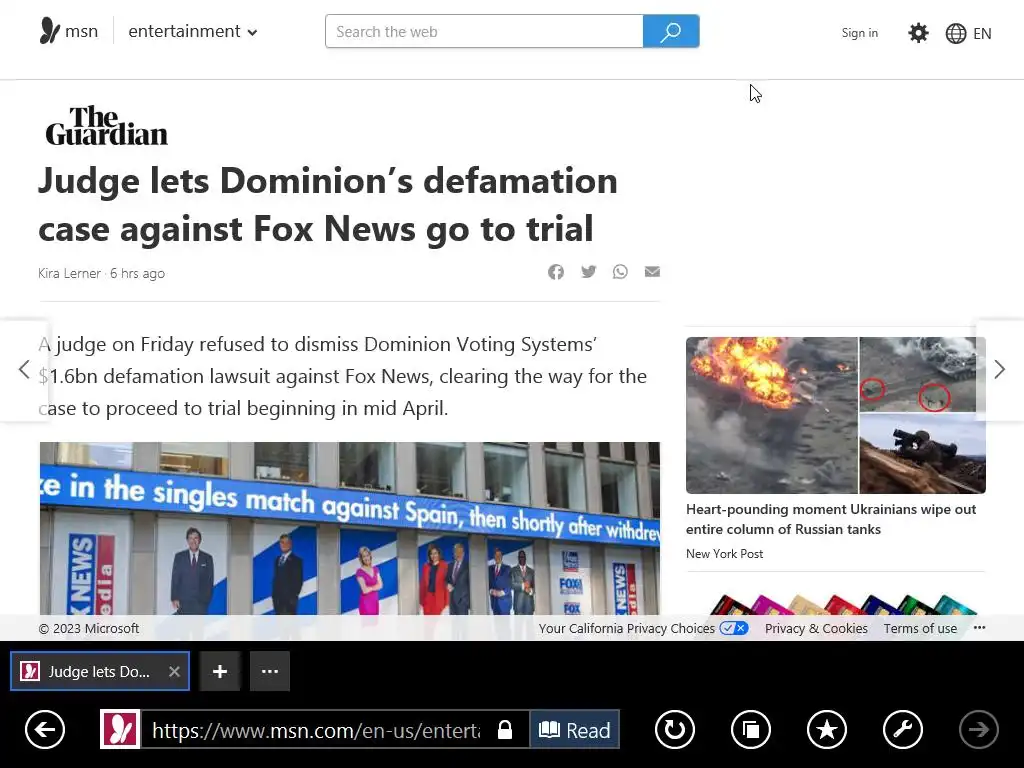Open Ukrainian tanks story thumbnail
The image size is (1024, 768).
835,415
